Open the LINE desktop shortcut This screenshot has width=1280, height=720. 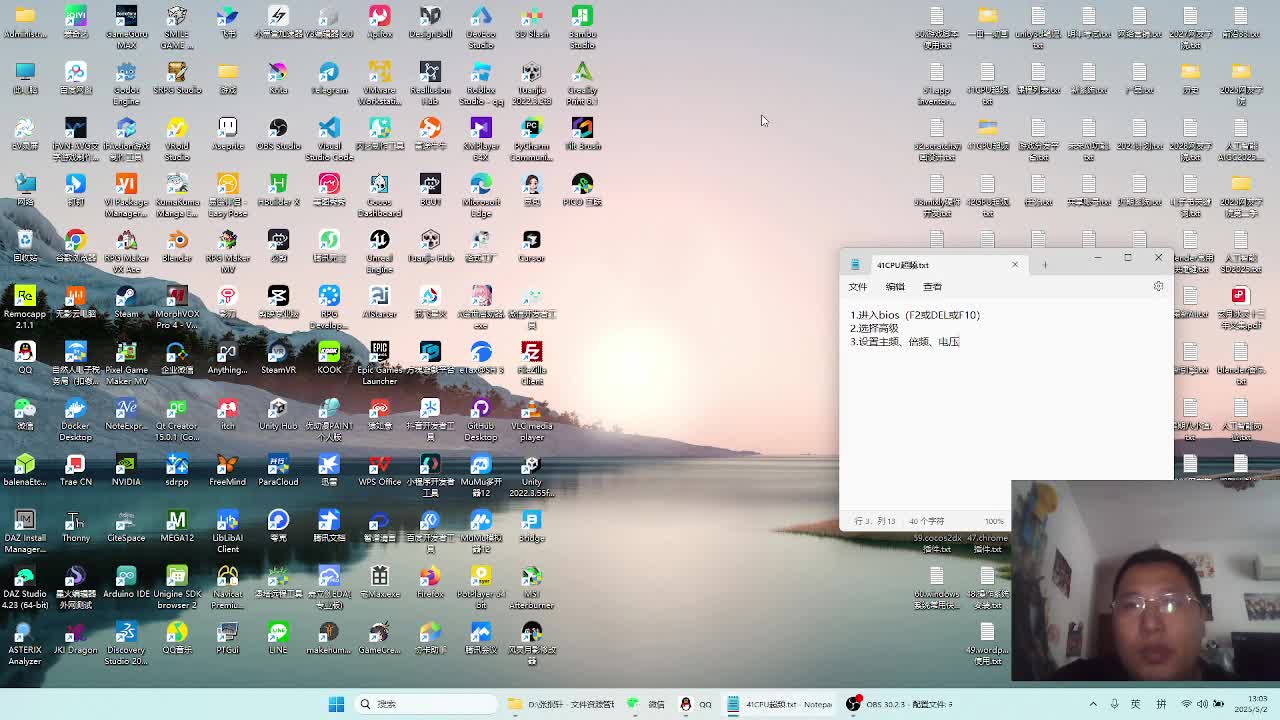pos(278,638)
